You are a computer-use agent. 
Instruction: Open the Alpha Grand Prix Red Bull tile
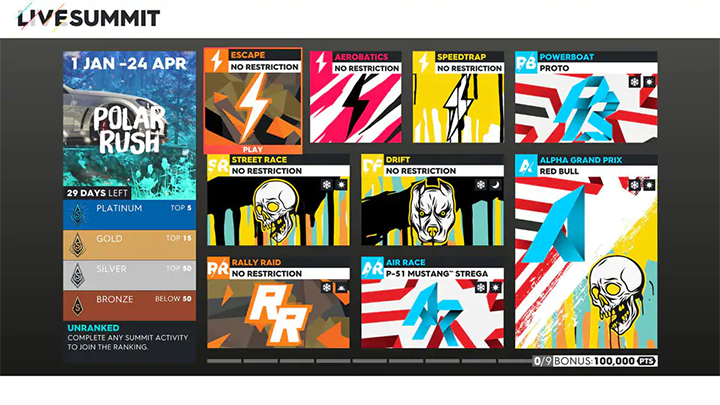pyautogui.click(x=586, y=252)
